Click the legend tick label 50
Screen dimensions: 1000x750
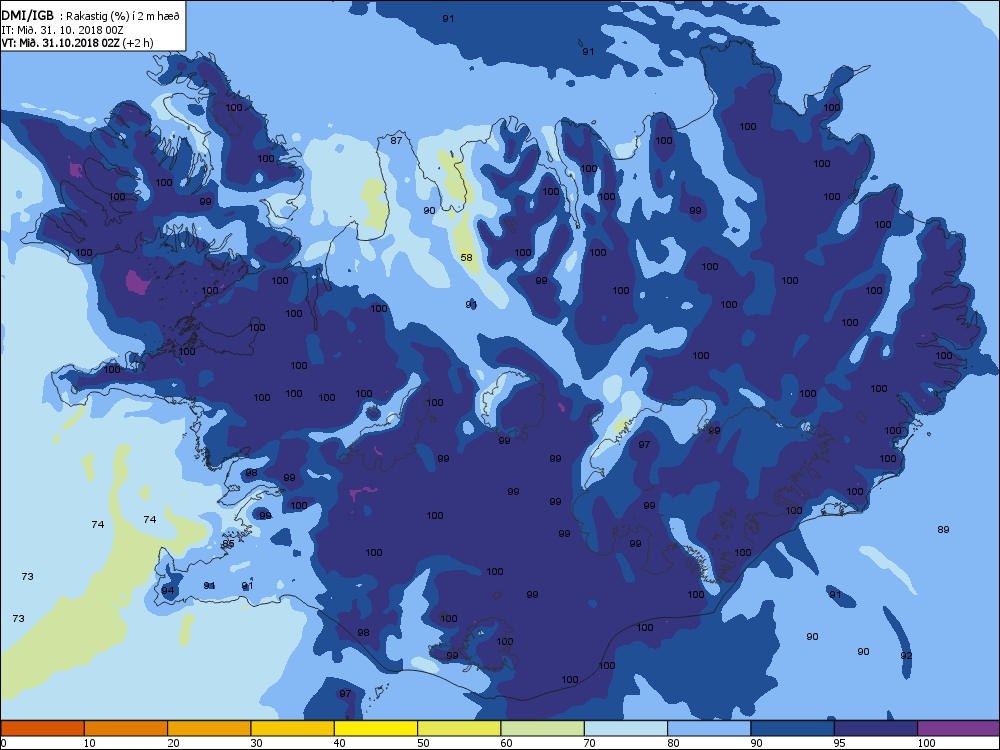423,743
